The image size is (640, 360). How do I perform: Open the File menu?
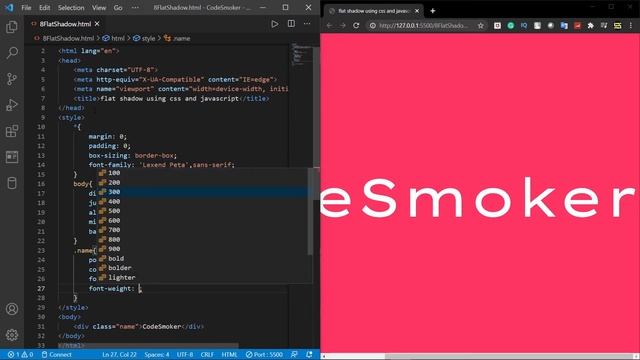(26, 8)
